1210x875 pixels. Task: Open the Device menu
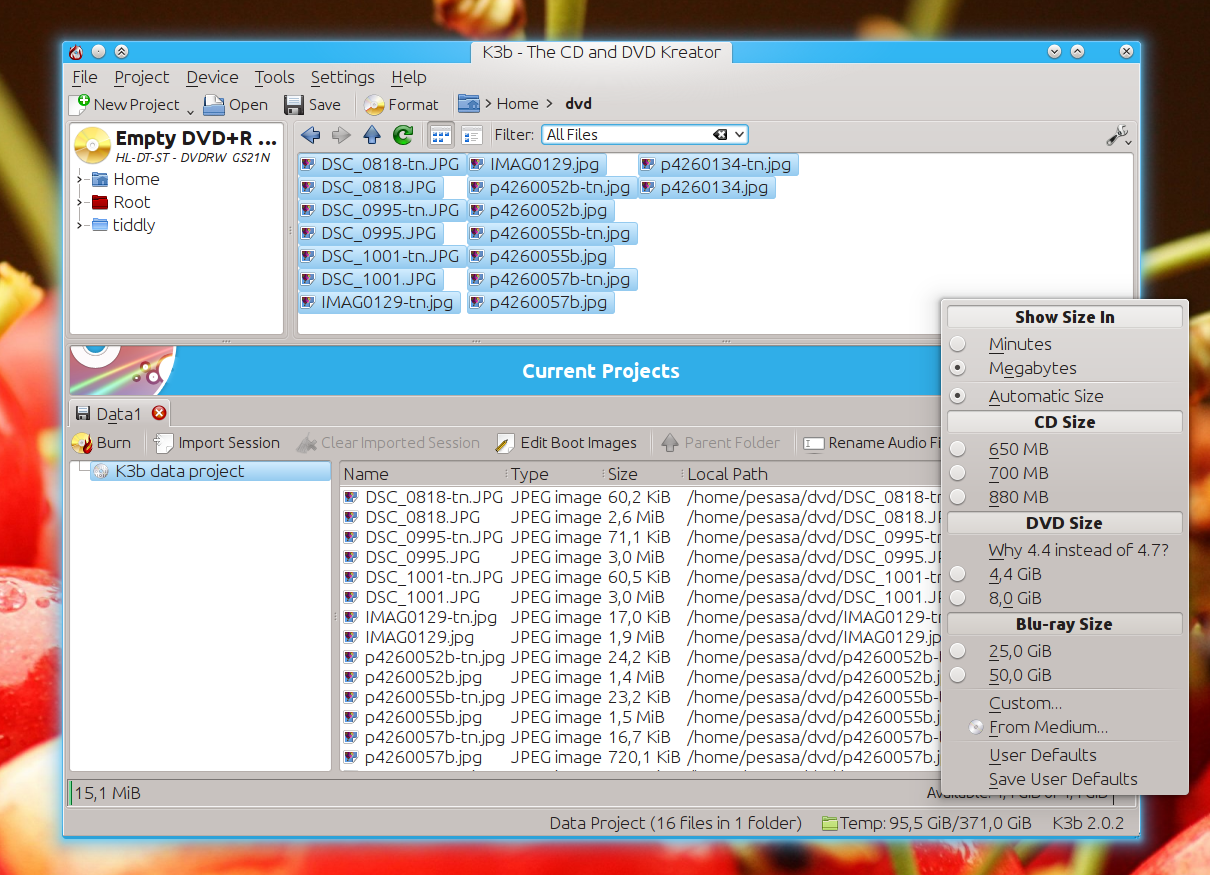212,77
